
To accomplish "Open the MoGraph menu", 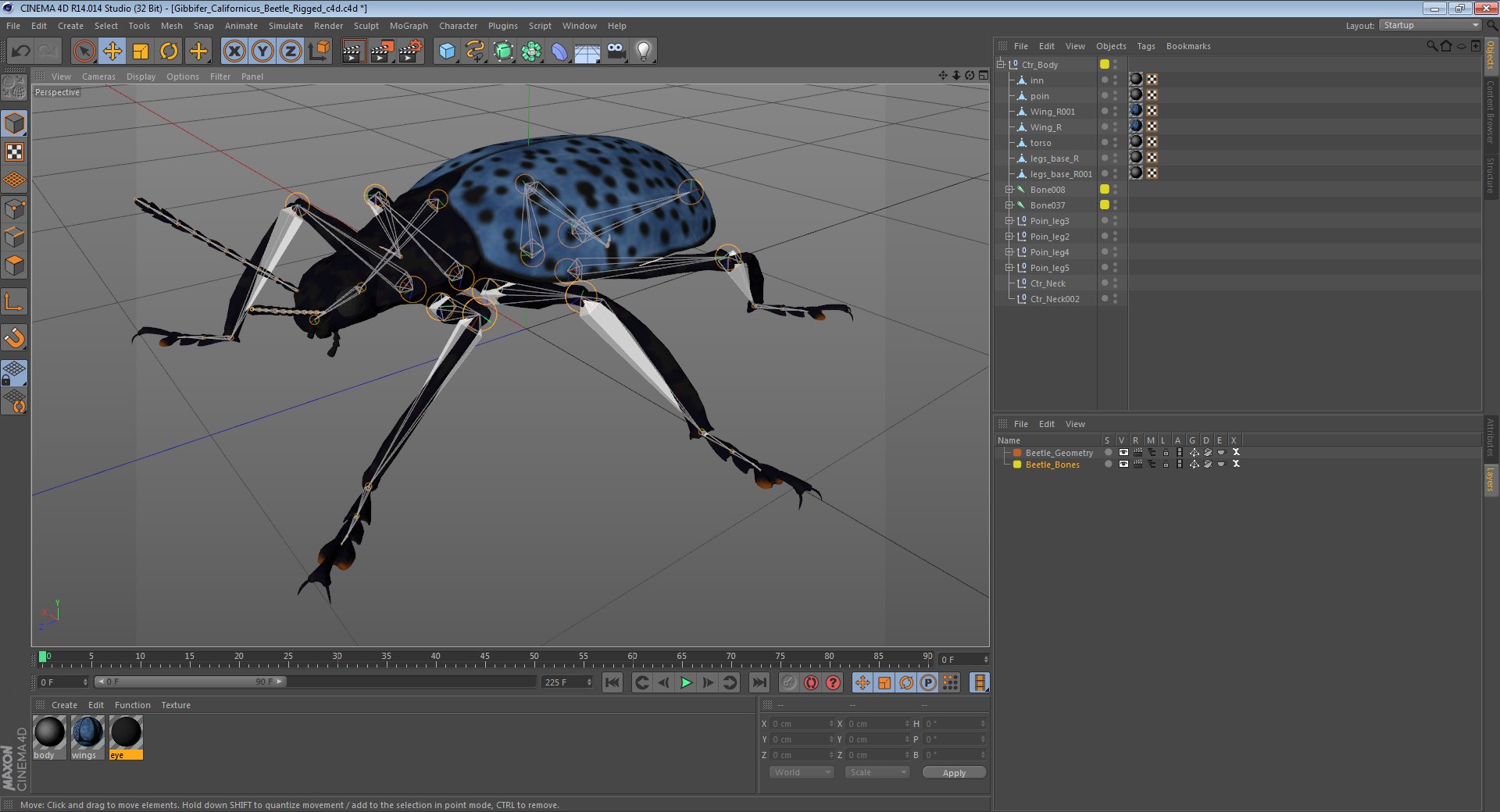I will (x=409, y=26).
